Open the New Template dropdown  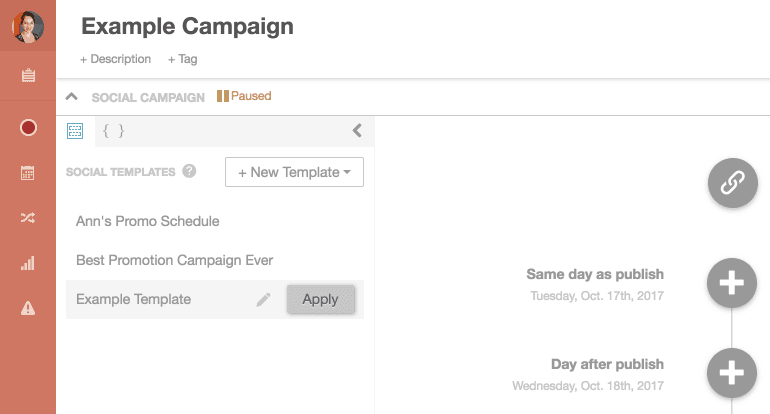[294, 172]
